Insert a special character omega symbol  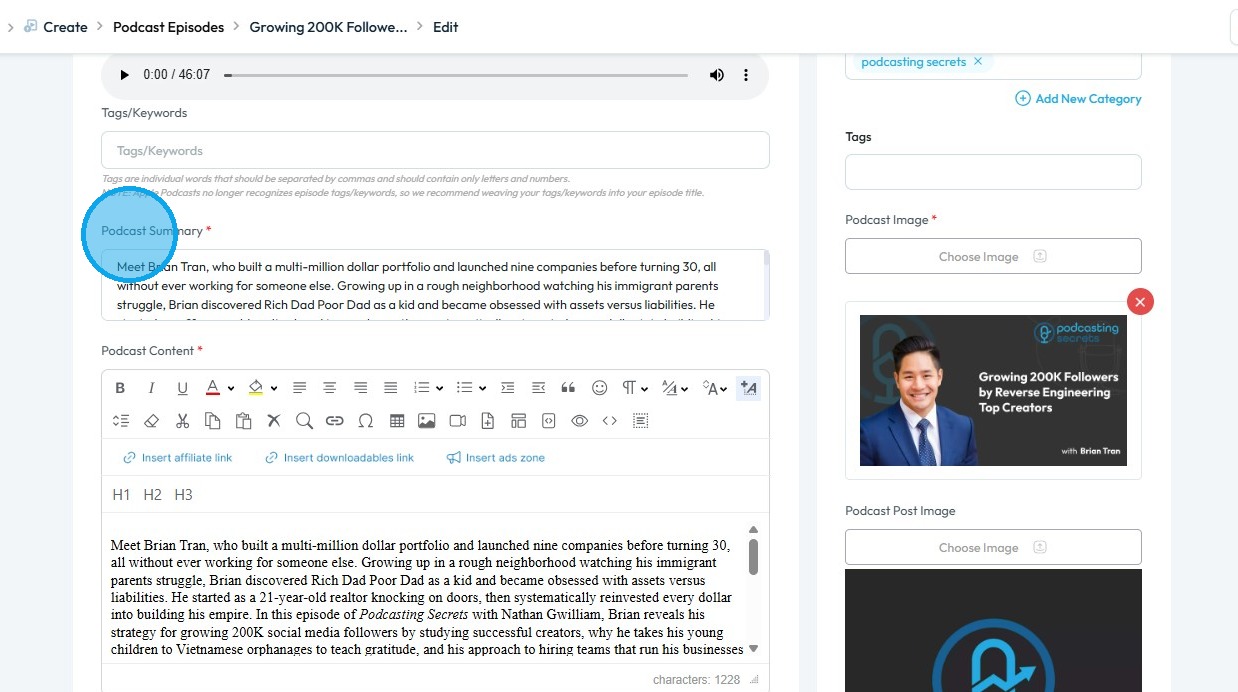tap(366, 421)
